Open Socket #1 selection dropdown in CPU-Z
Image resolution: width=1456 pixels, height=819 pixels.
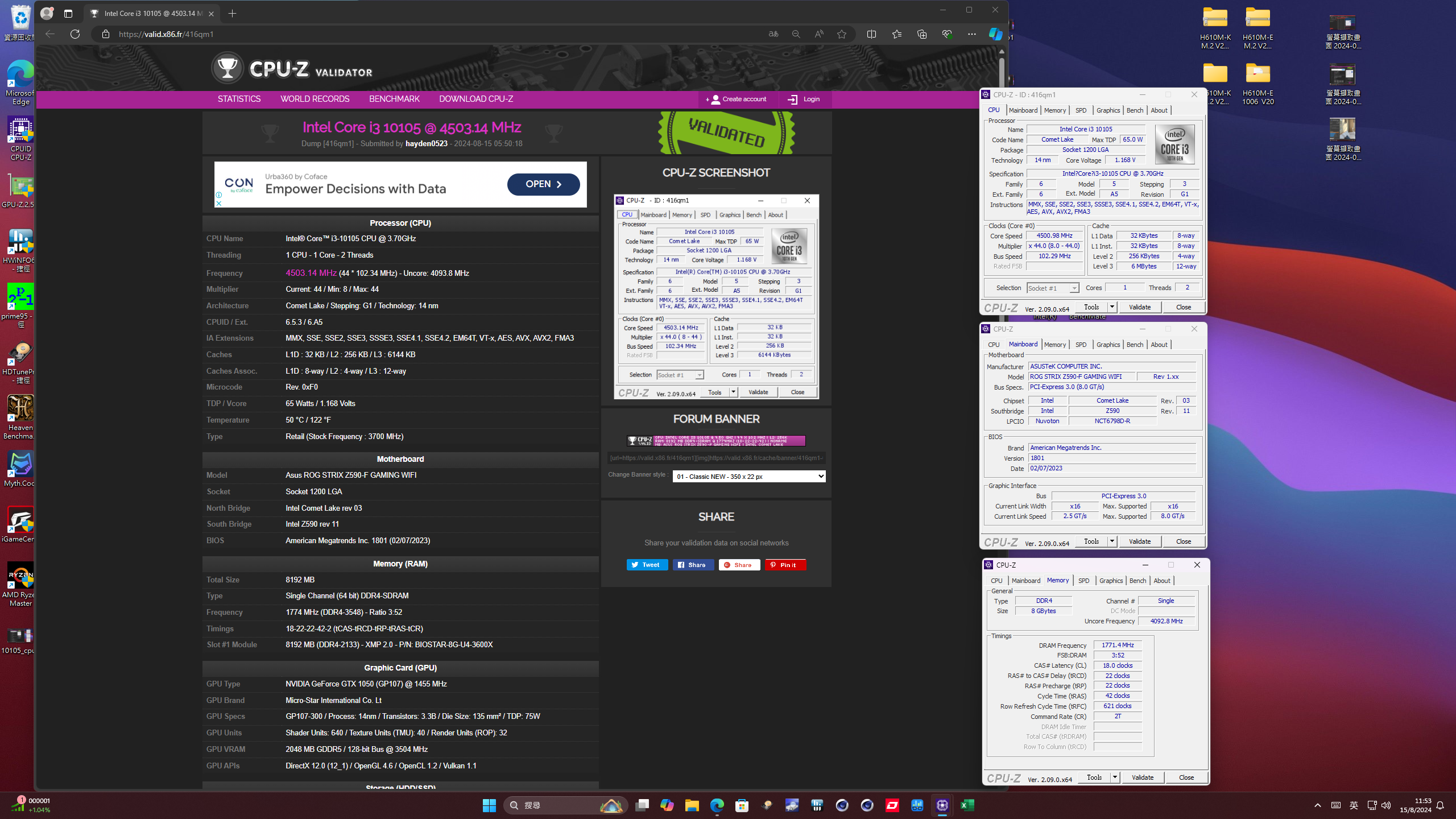coord(1053,288)
